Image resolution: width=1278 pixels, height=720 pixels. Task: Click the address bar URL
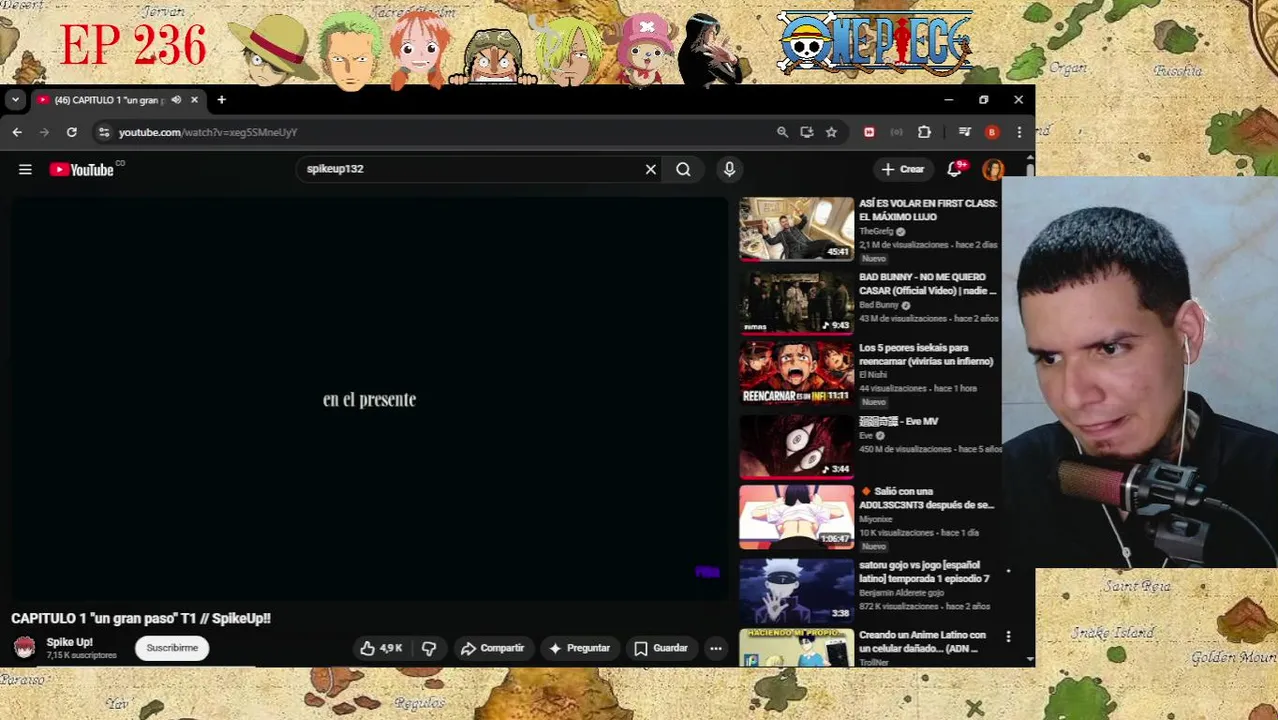(208, 132)
